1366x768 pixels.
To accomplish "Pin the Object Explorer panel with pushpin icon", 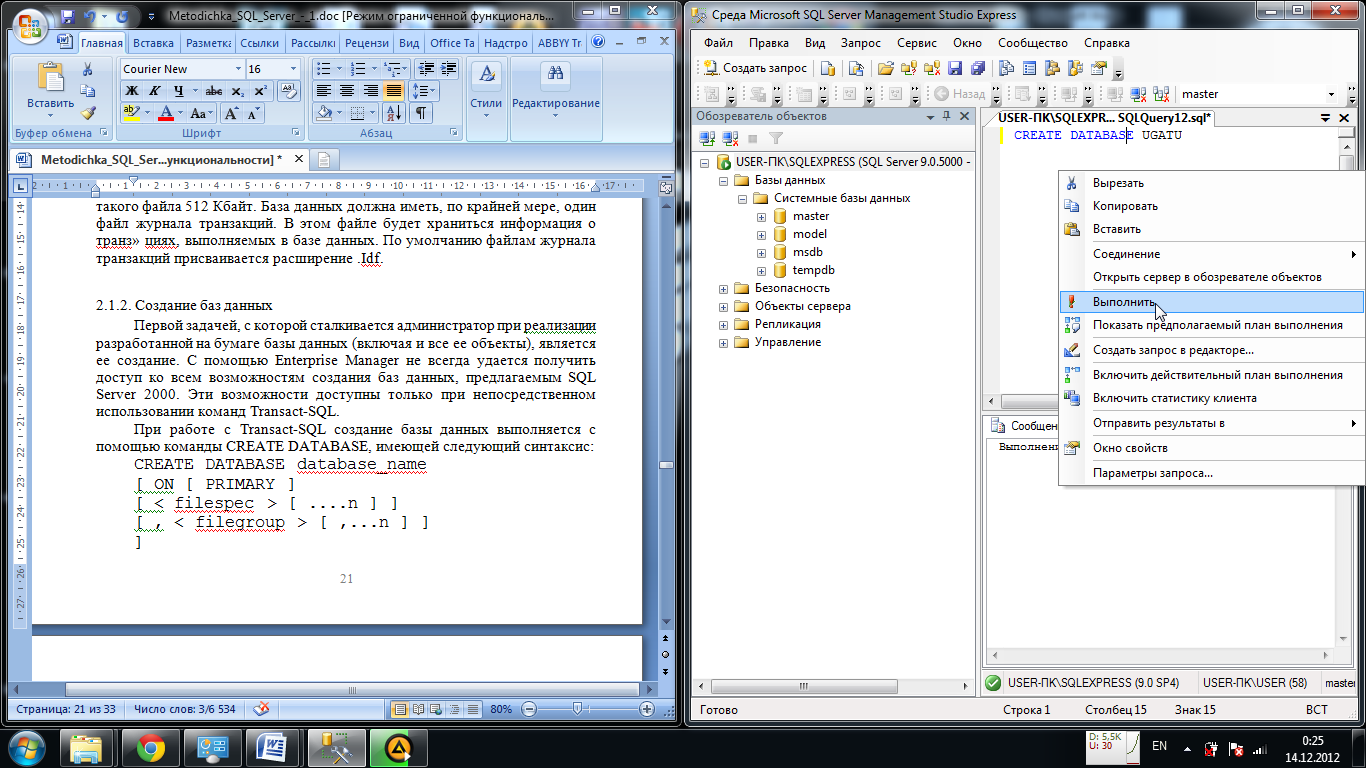I will 947,116.
